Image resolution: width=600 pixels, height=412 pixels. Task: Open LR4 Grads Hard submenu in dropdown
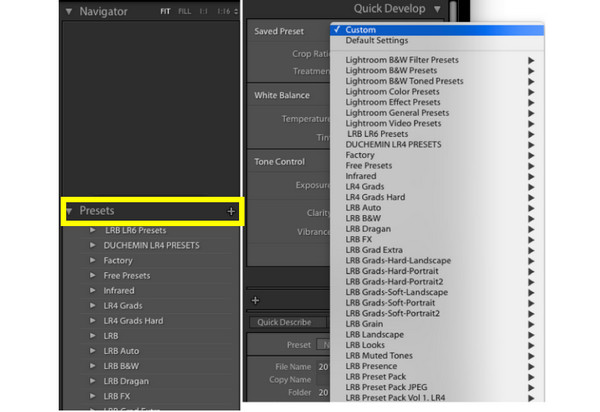pos(437,197)
